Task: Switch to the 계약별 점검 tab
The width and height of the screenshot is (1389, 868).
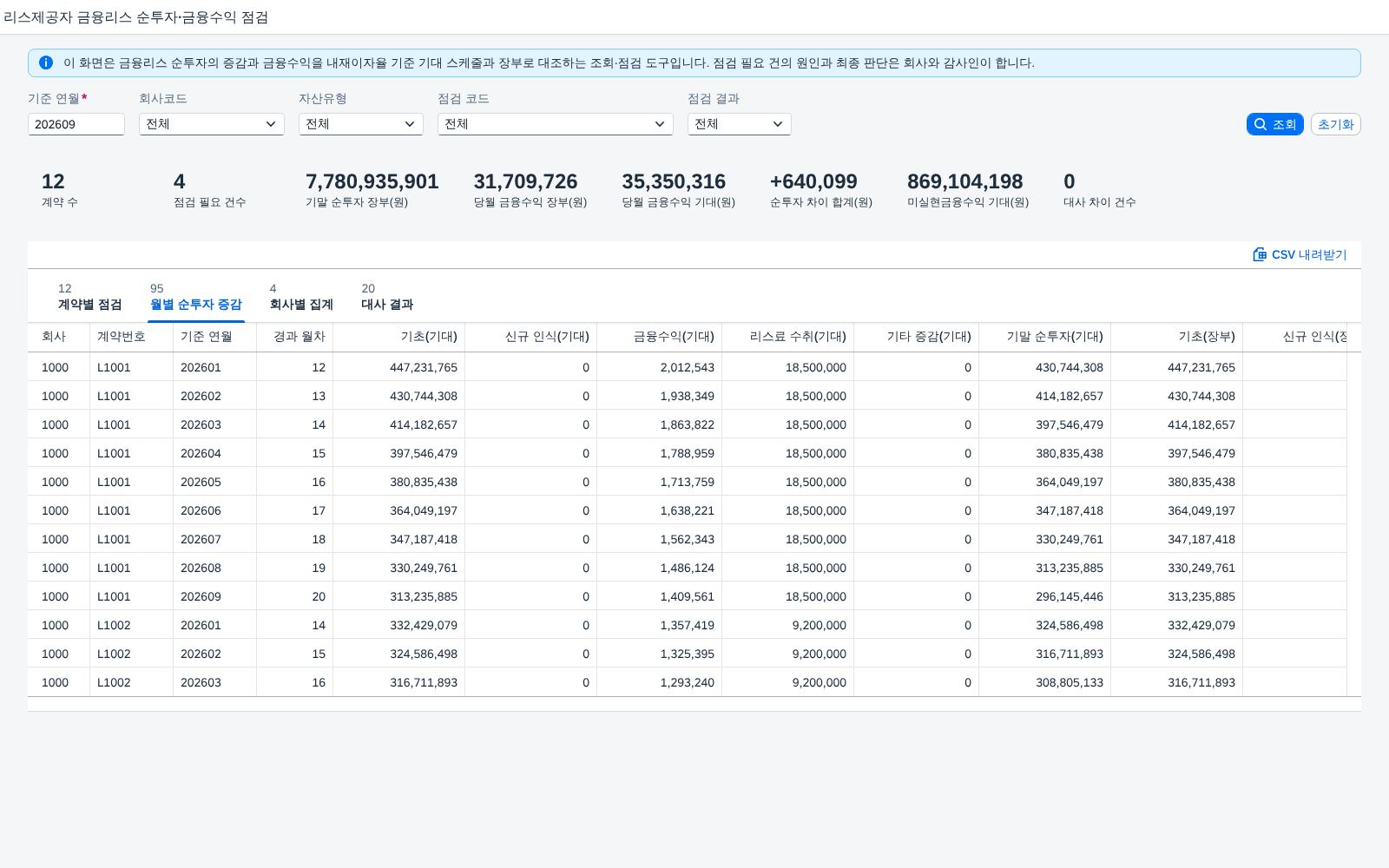Action: click(89, 296)
